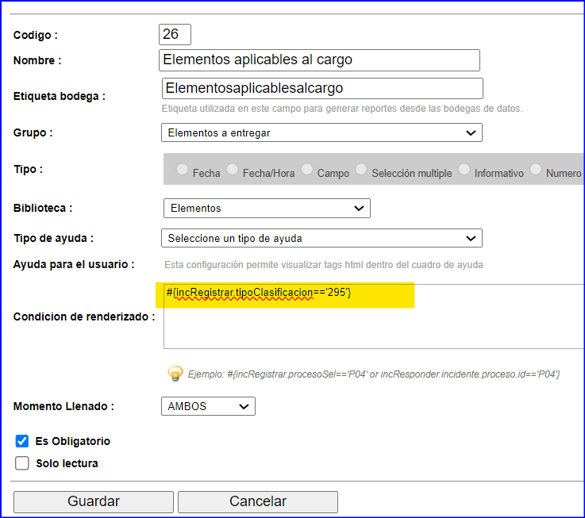
Task: Select the Informativo radio button
Action: (464, 169)
